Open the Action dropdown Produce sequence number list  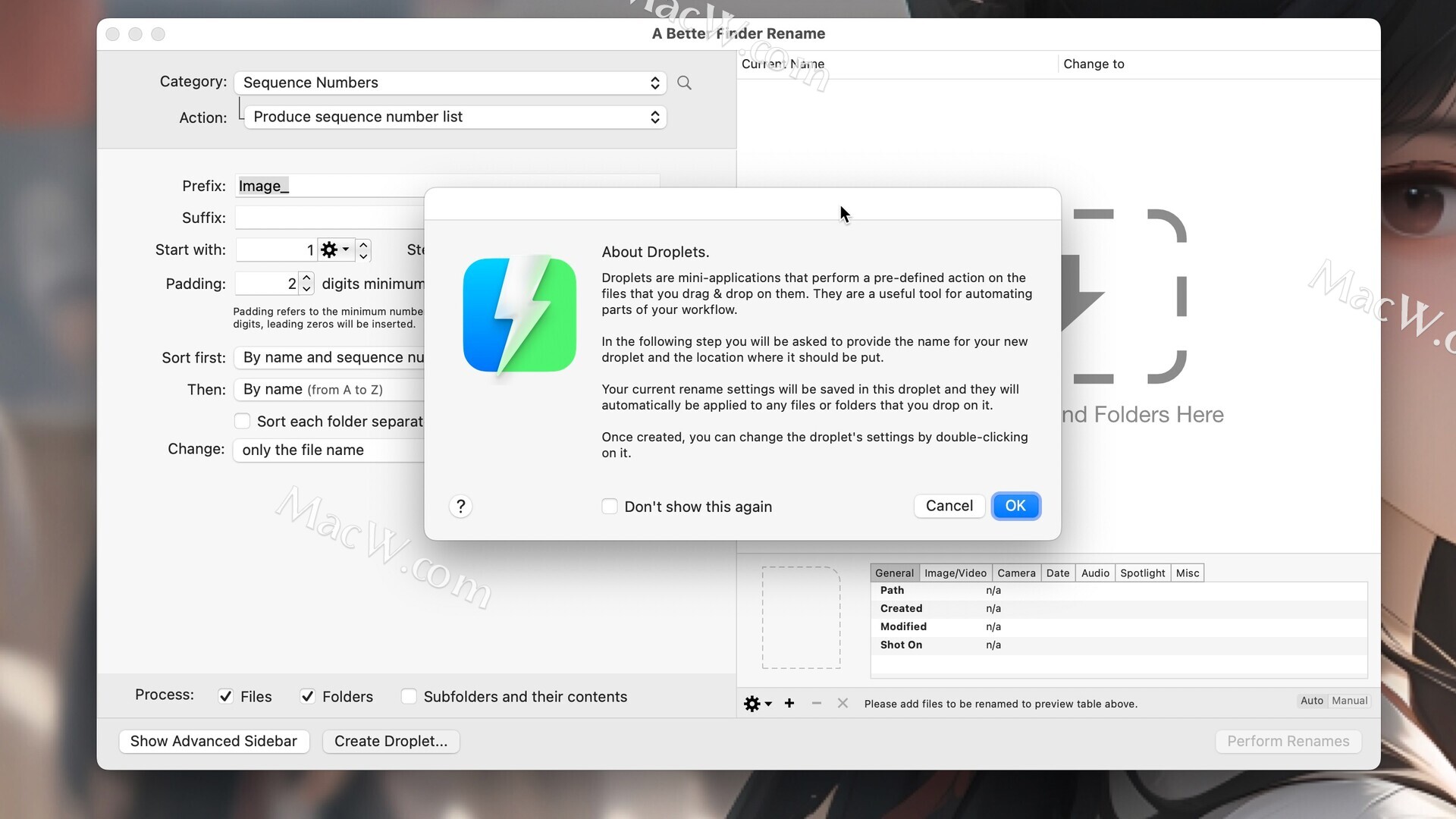[x=455, y=117]
